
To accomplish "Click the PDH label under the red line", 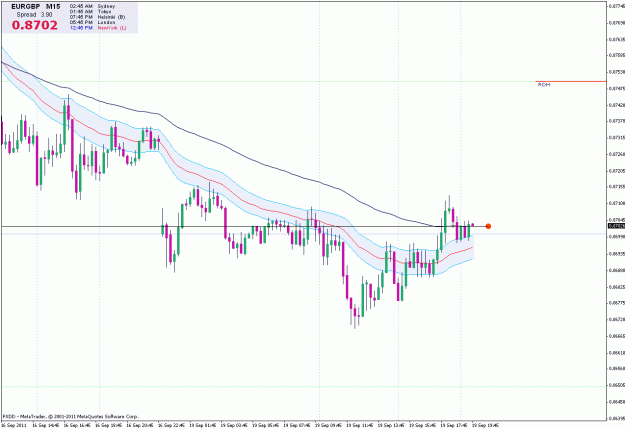I will (544, 85).
